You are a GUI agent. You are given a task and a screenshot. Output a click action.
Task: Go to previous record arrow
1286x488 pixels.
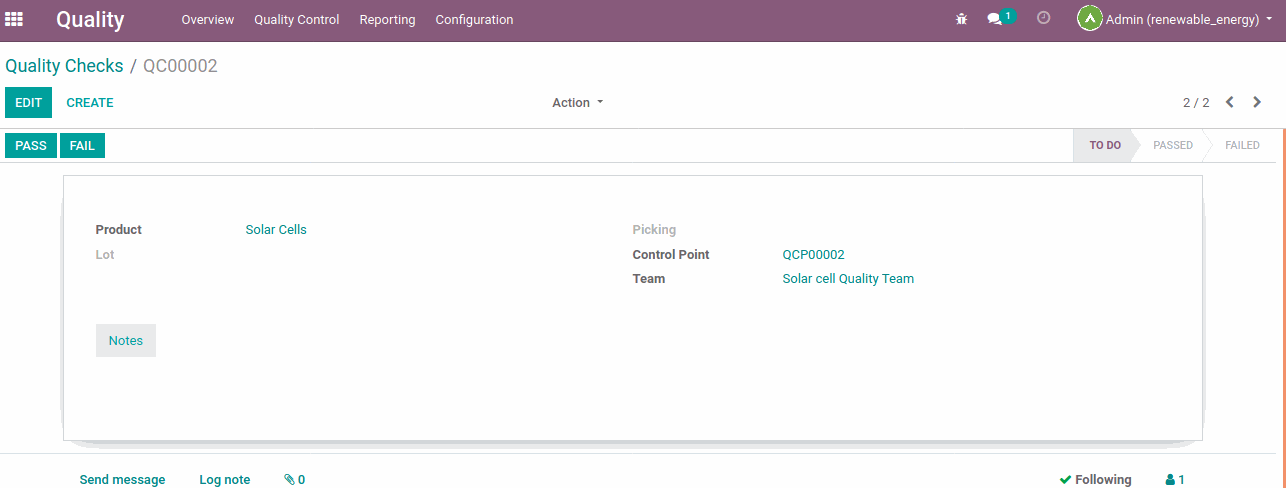click(x=1230, y=102)
